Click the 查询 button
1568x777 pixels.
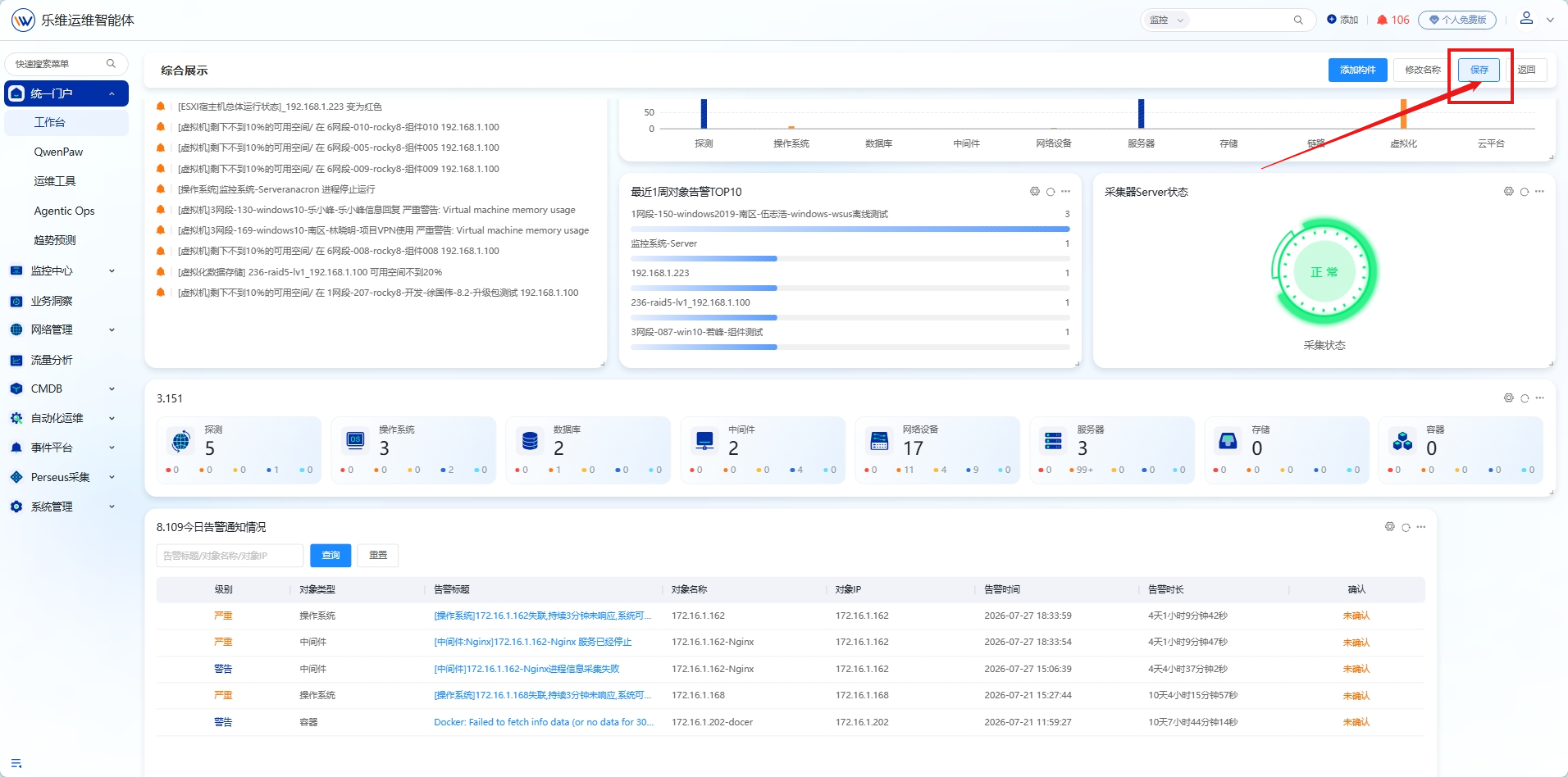coord(330,555)
